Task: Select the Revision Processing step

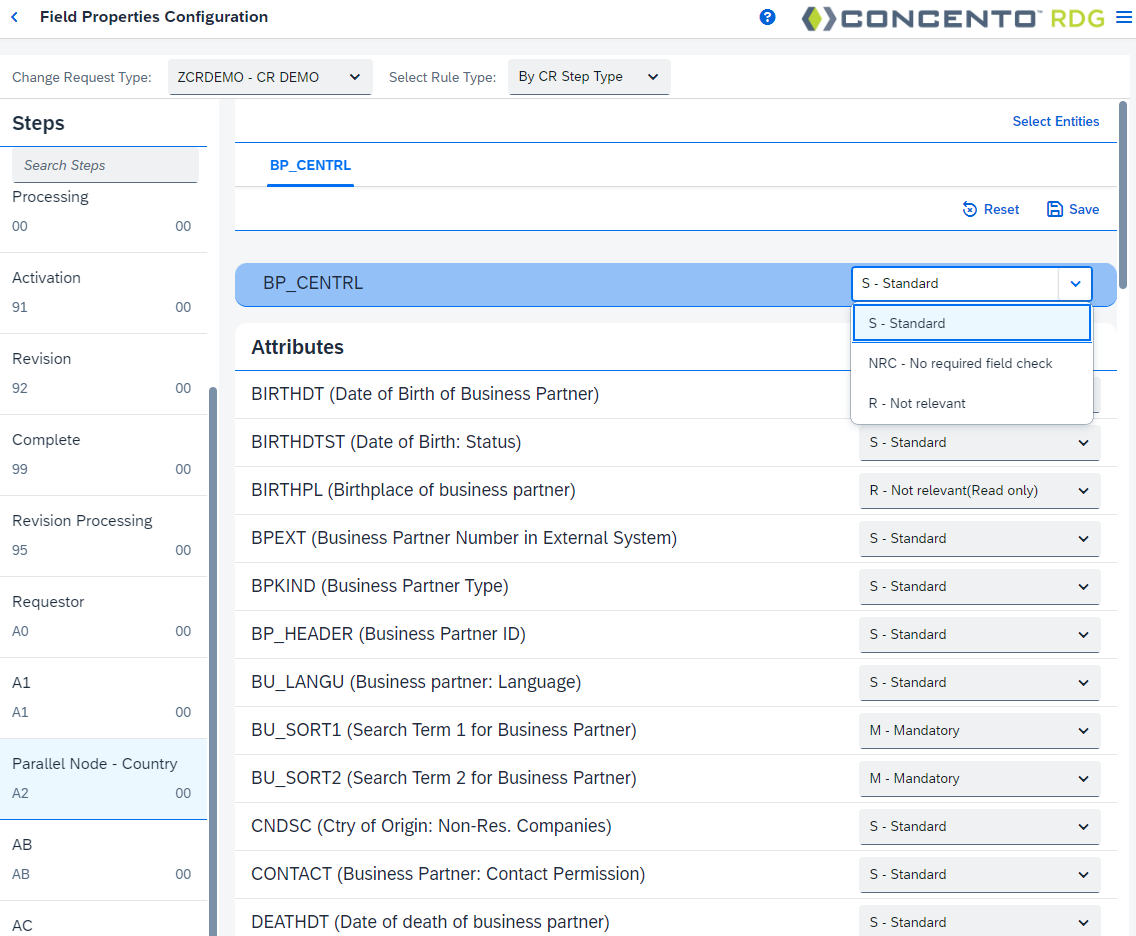Action: pyautogui.click(x=104, y=536)
